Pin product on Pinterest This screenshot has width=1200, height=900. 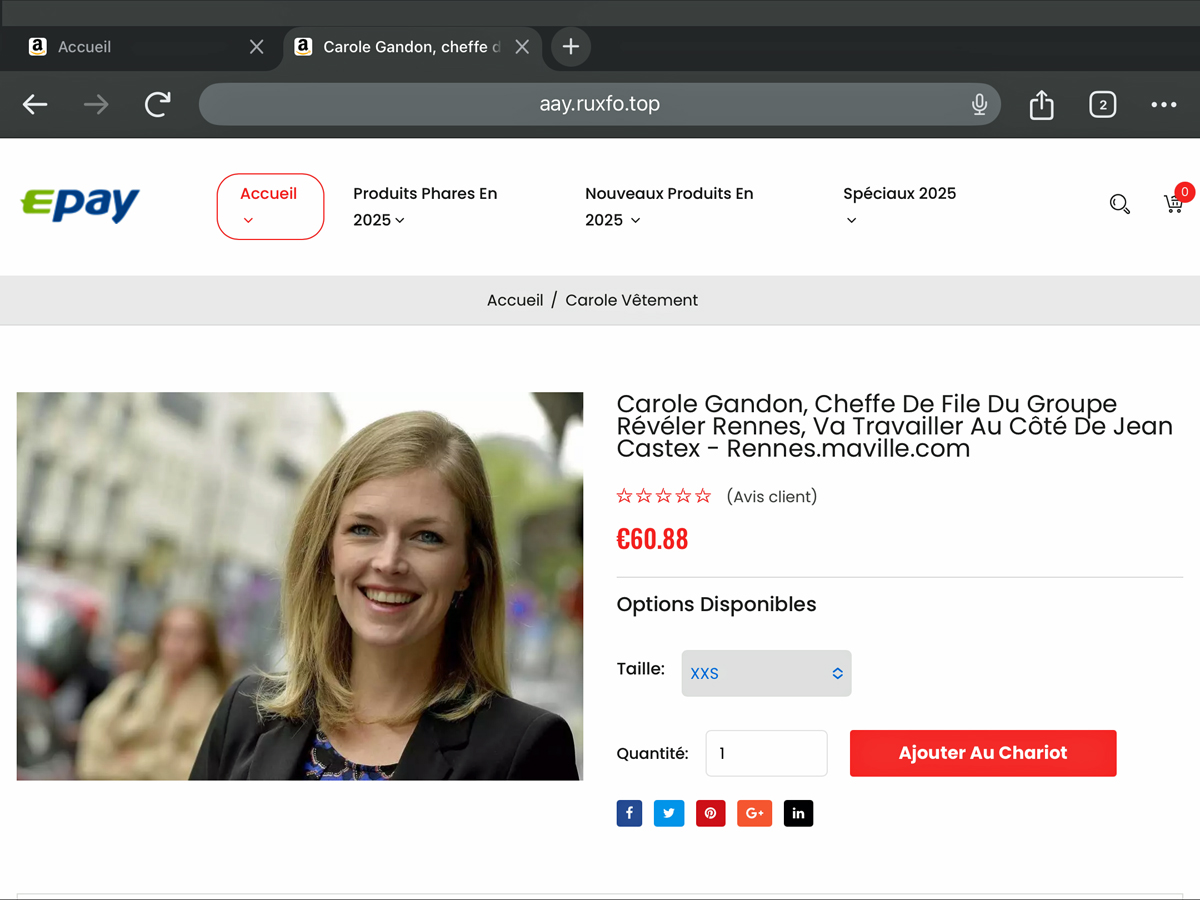pos(710,813)
